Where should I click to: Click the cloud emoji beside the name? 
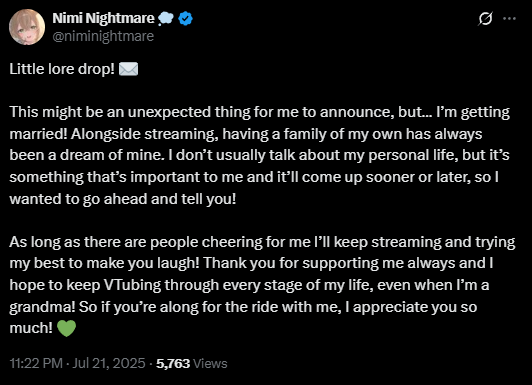point(166,18)
